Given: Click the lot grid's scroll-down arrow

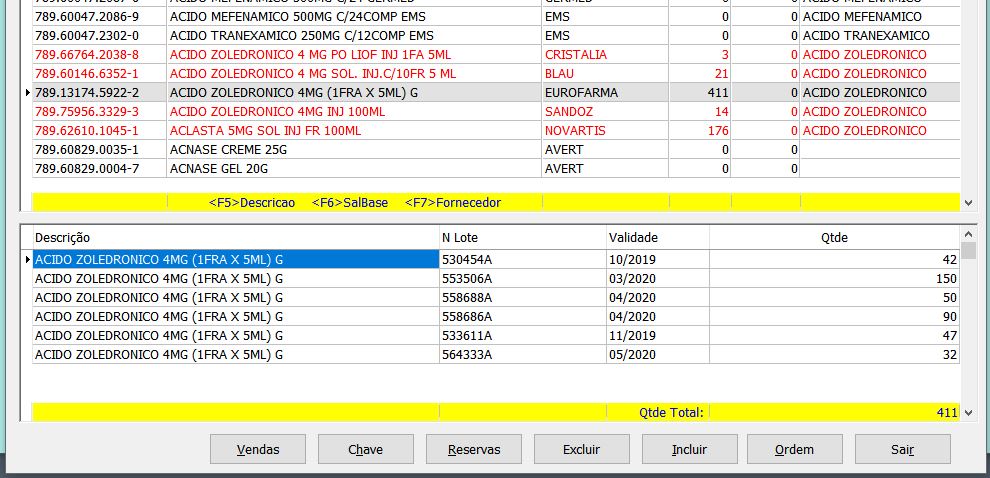Looking at the screenshot, I should 967,412.
